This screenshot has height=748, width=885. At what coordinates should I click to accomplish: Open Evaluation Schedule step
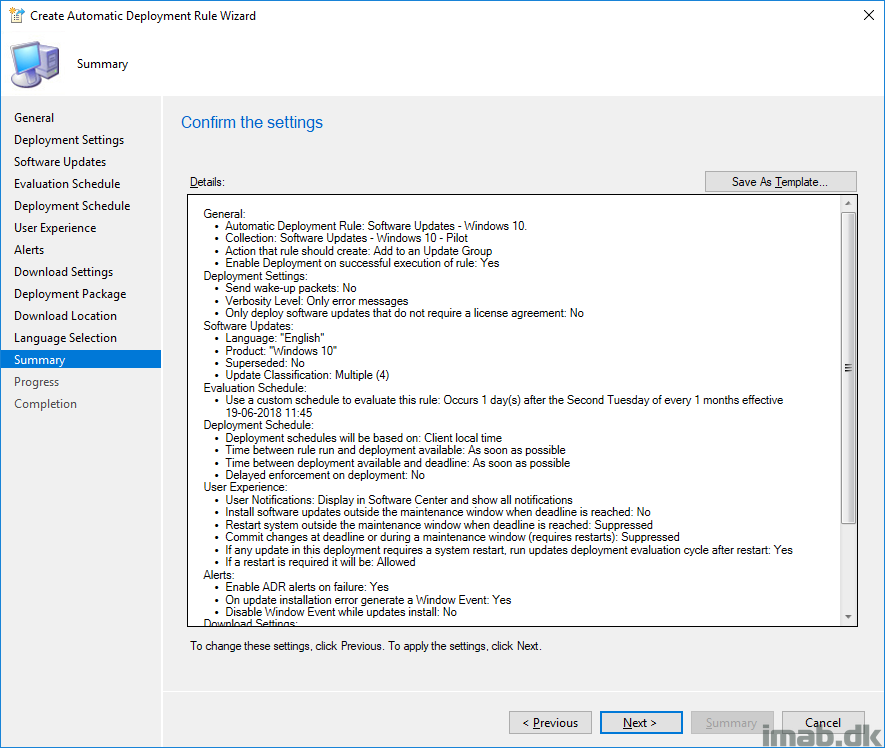click(x=67, y=184)
